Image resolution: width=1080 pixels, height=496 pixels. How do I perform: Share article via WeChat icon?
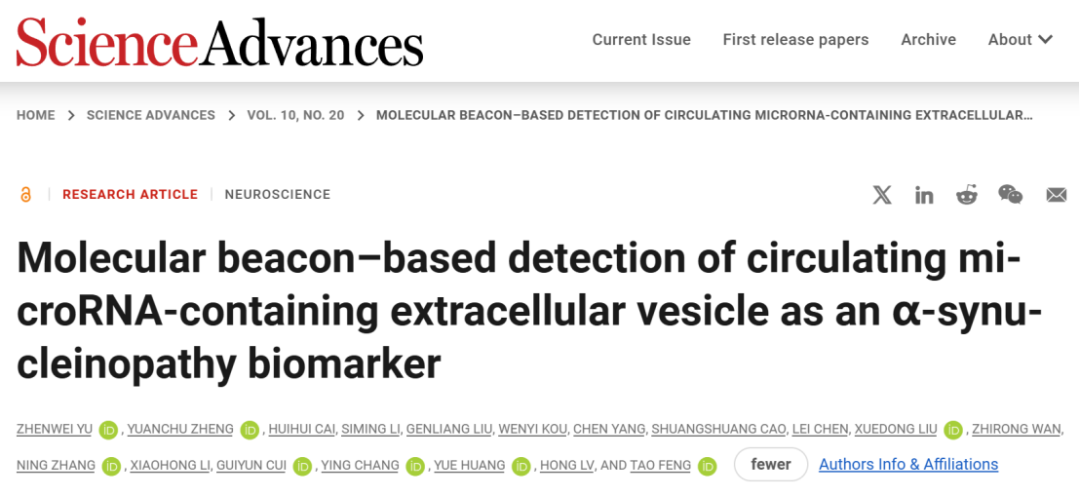[x=1010, y=195]
